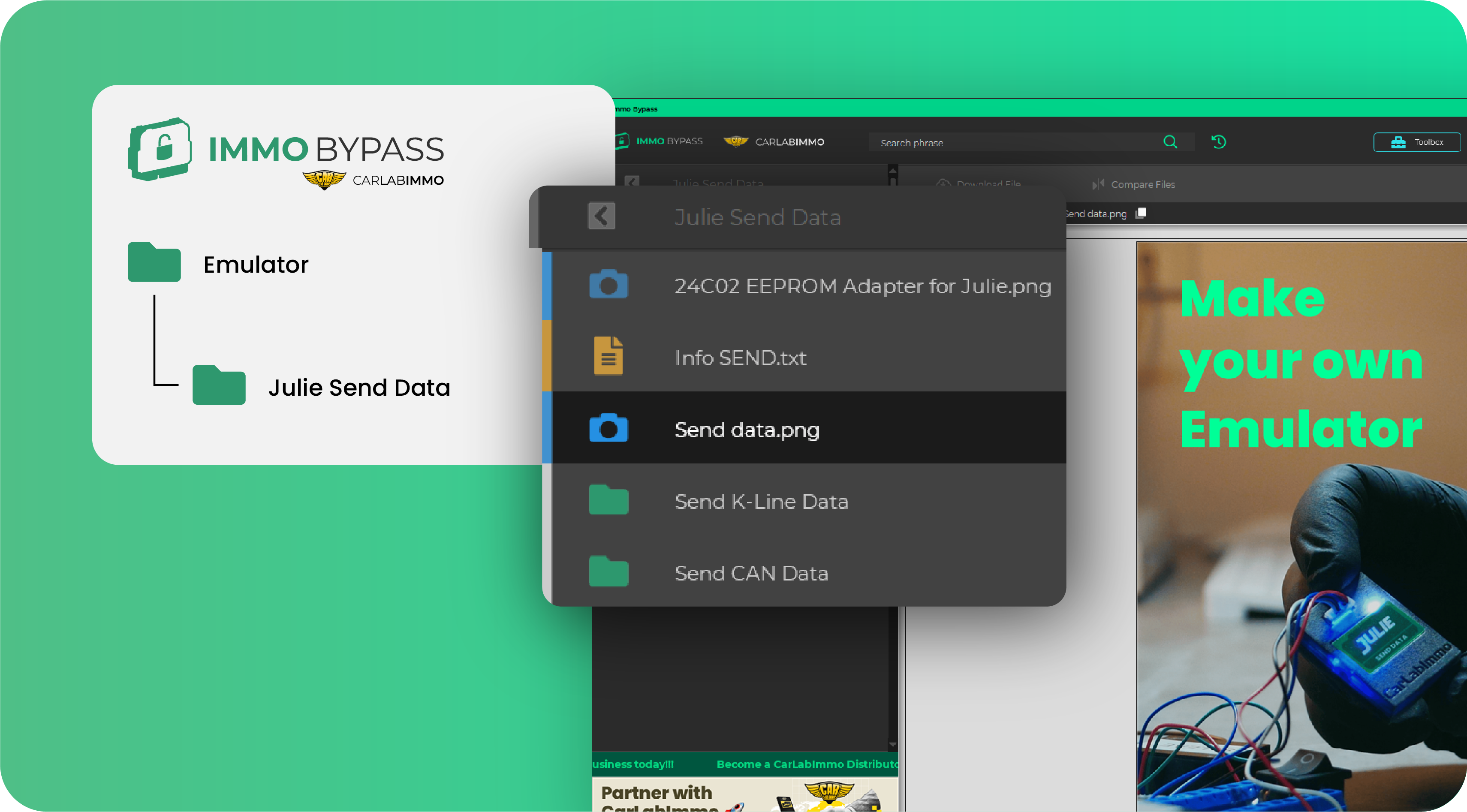Click the Julie Send Data label in card

click(x=359, y=387)
